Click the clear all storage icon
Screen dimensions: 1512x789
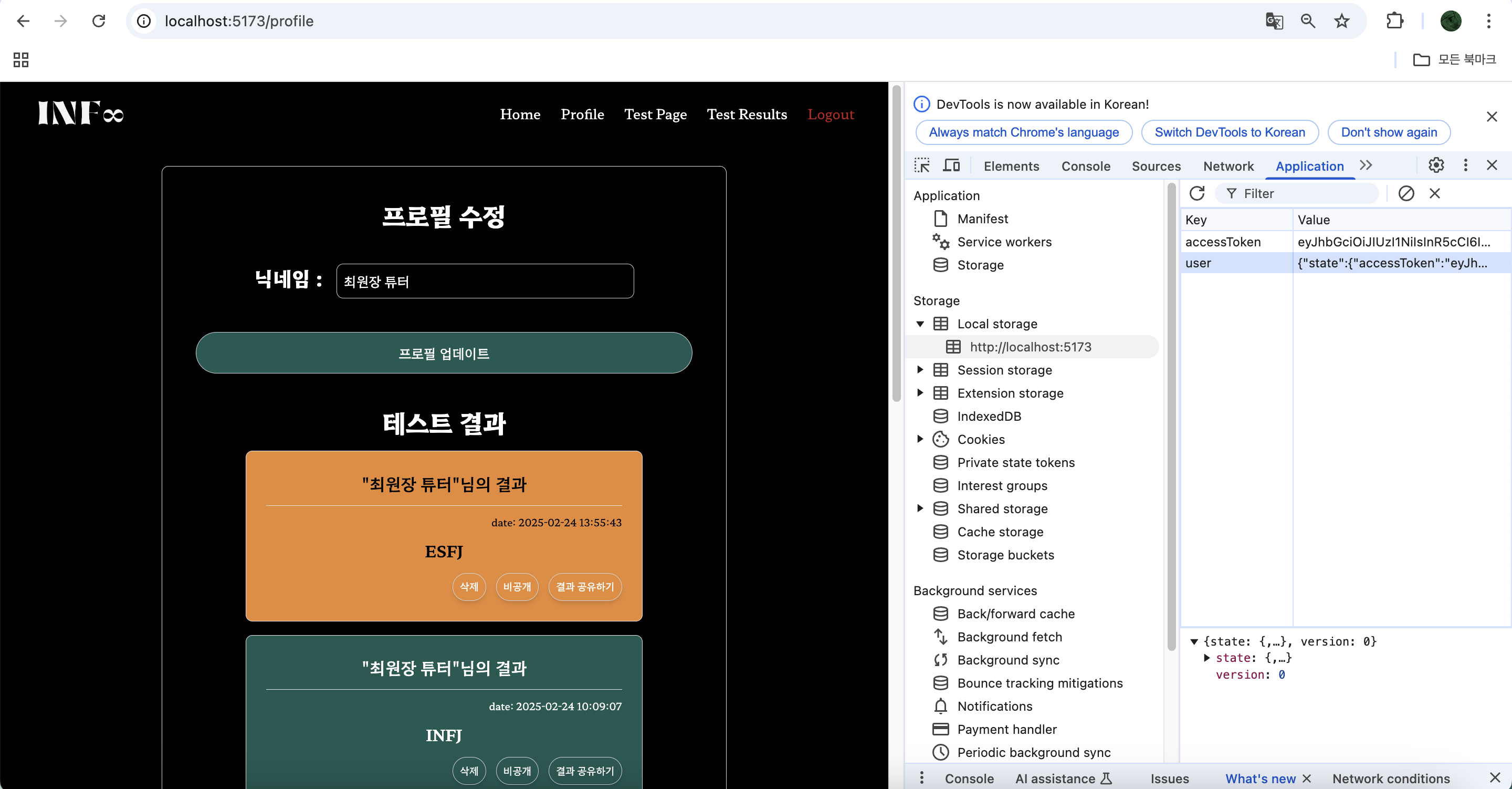pos(1406,193)
